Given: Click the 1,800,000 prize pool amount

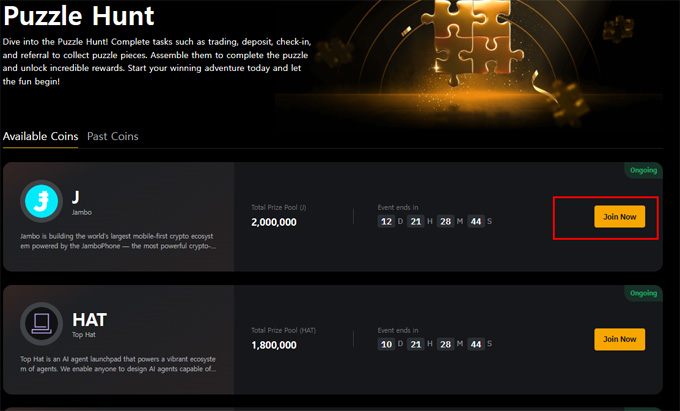Looking at the screenshot, I should coord(274,345).
